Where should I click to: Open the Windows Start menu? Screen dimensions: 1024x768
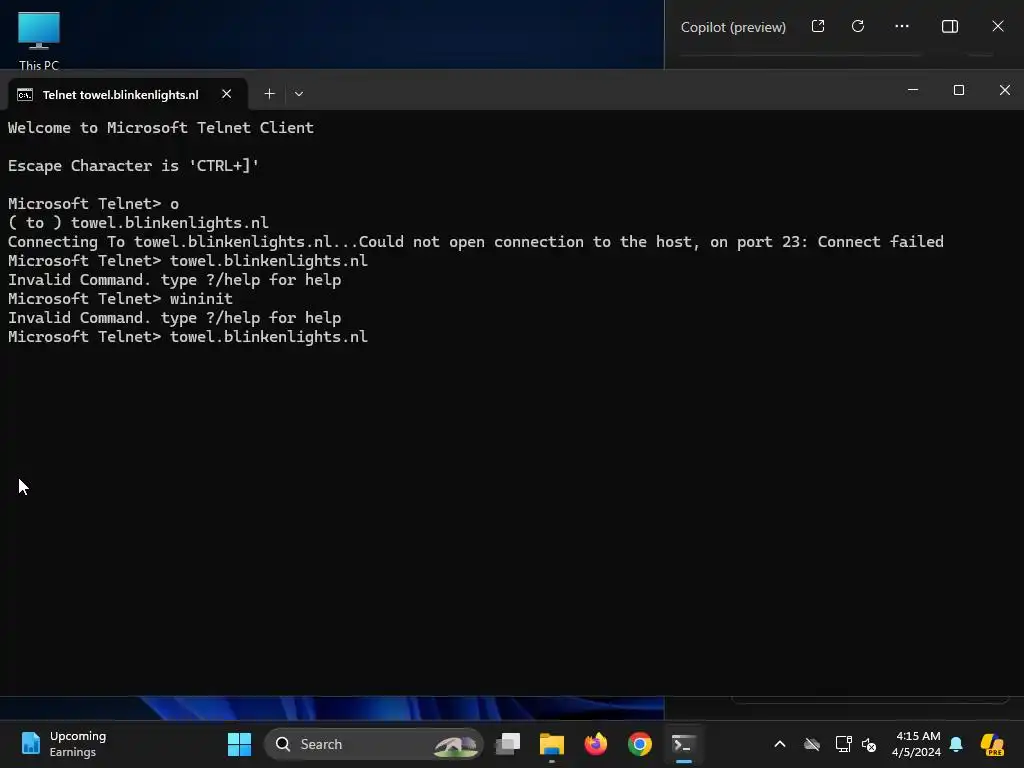pyautogui.click(x=239, y=744)
